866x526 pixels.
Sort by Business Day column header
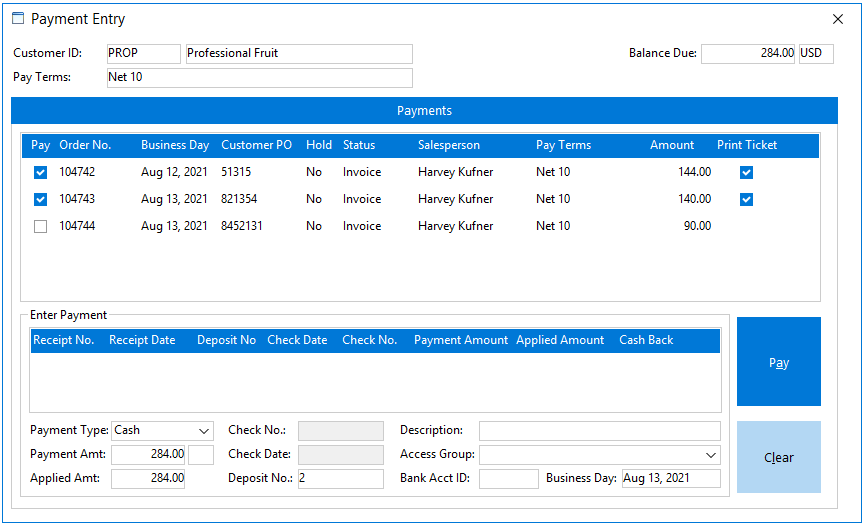[x=175, y=145]
